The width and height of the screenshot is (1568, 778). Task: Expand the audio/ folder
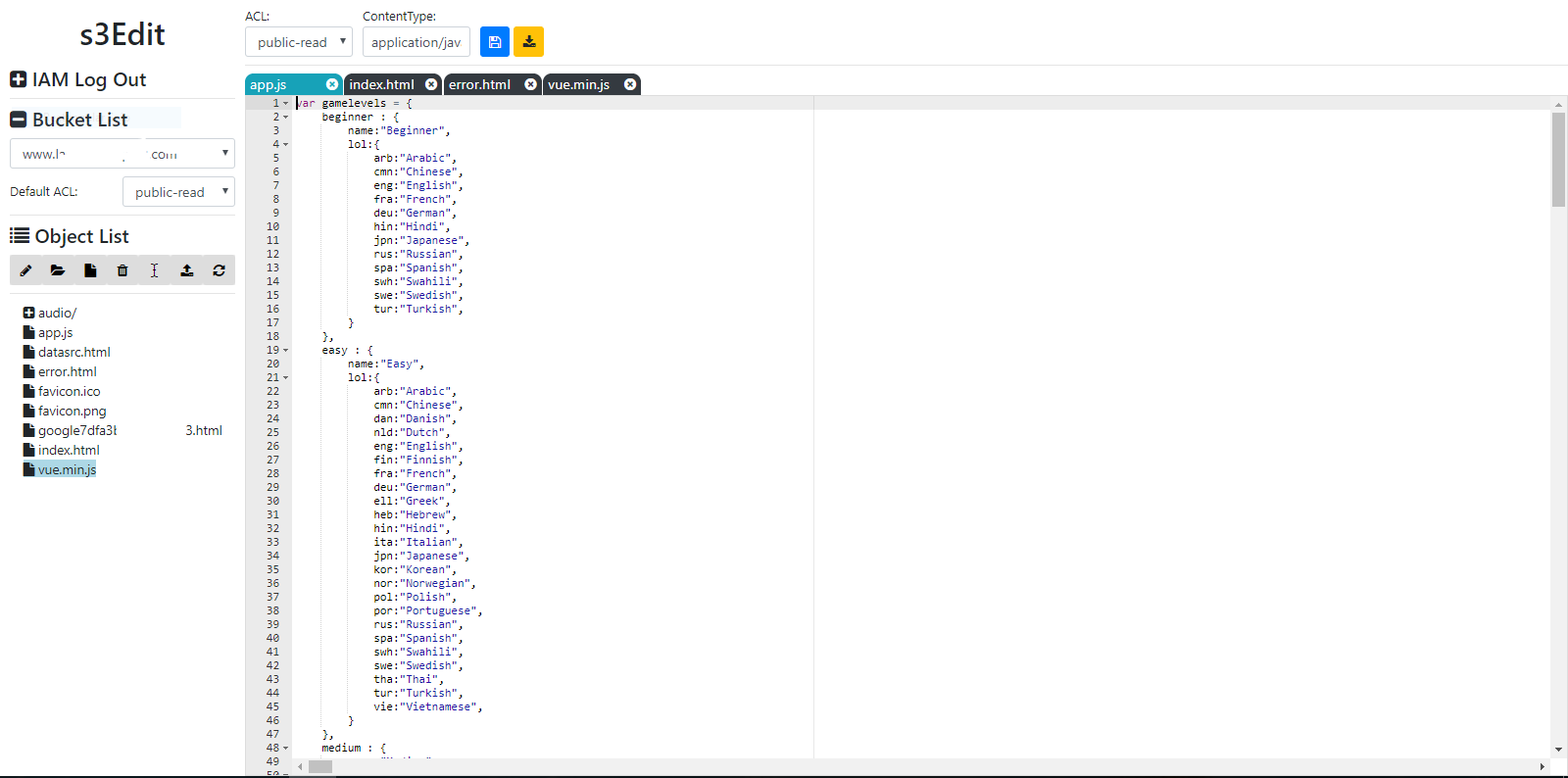pyautogui.click(x=28, y=313)
